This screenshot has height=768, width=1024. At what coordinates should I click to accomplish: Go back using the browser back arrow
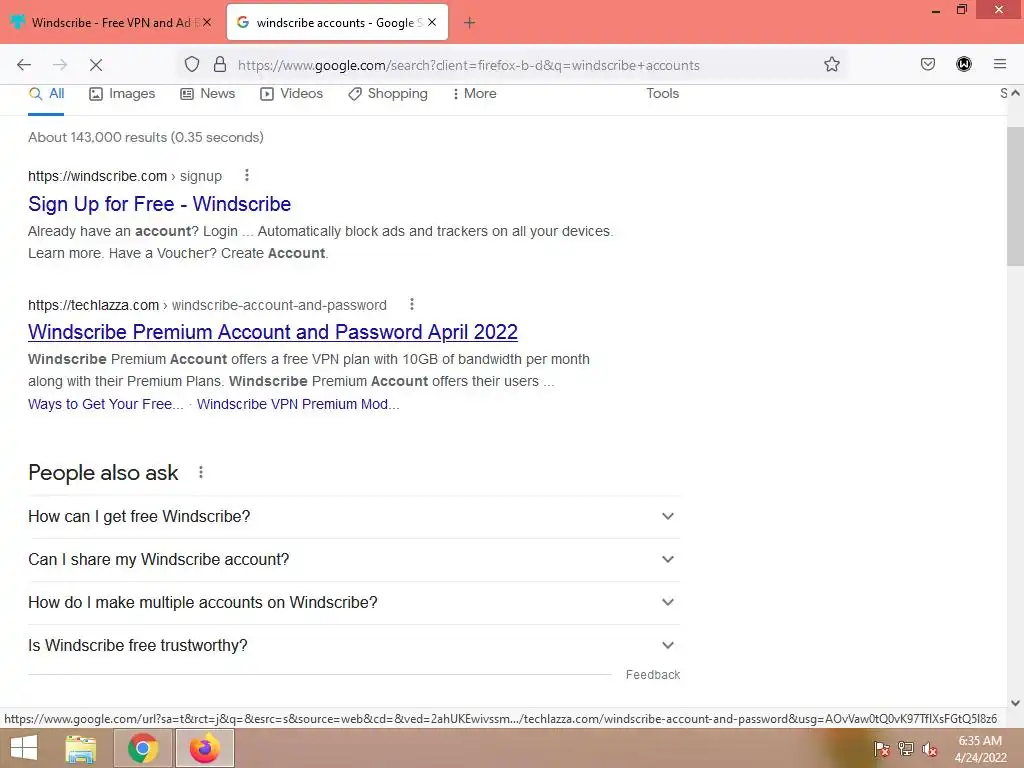click(x=24, y=65)
